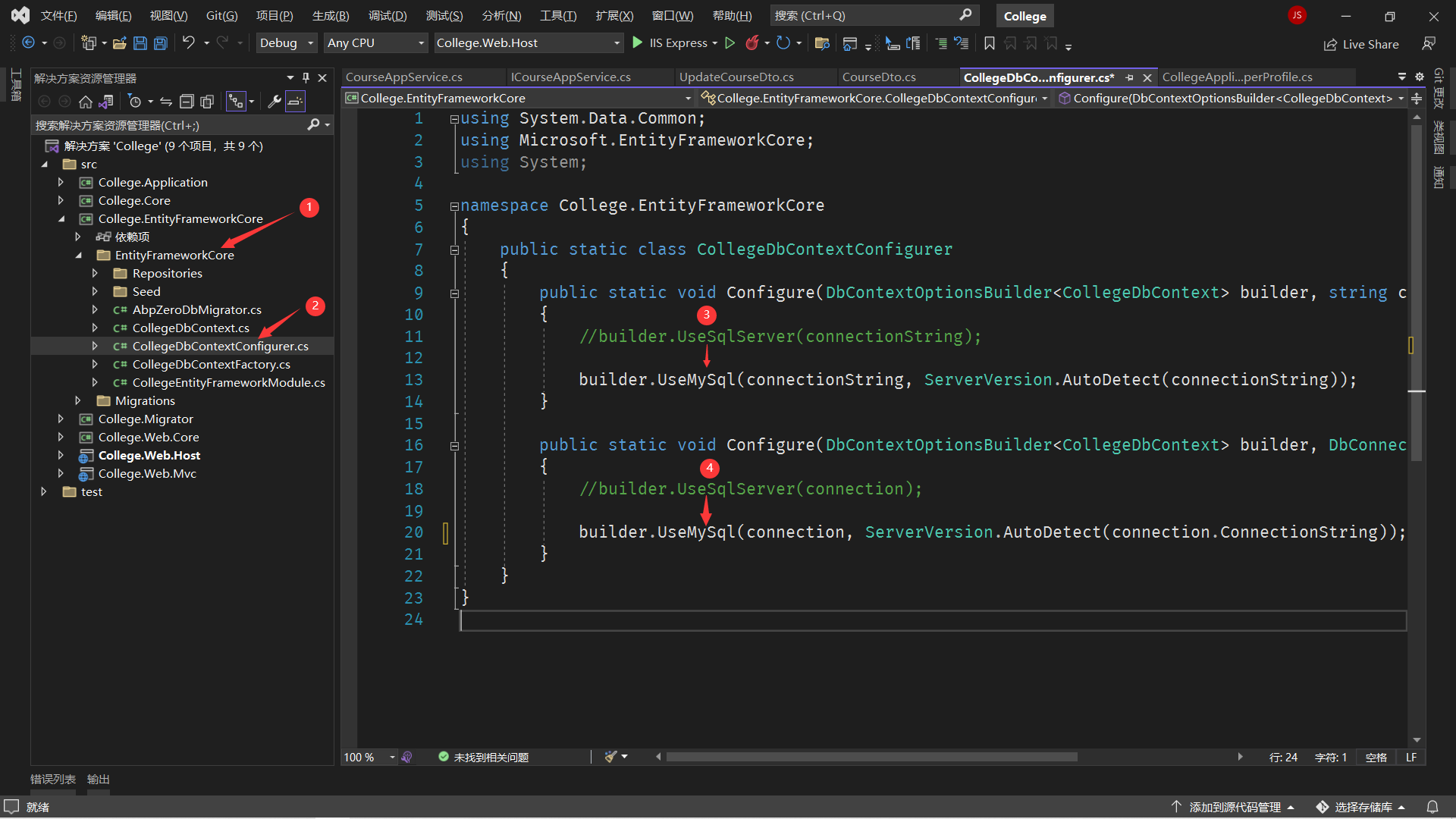Collapse the Configure method at line 9
The width and height of the screenshot is (1456, 819).
[x=454, y=293]
